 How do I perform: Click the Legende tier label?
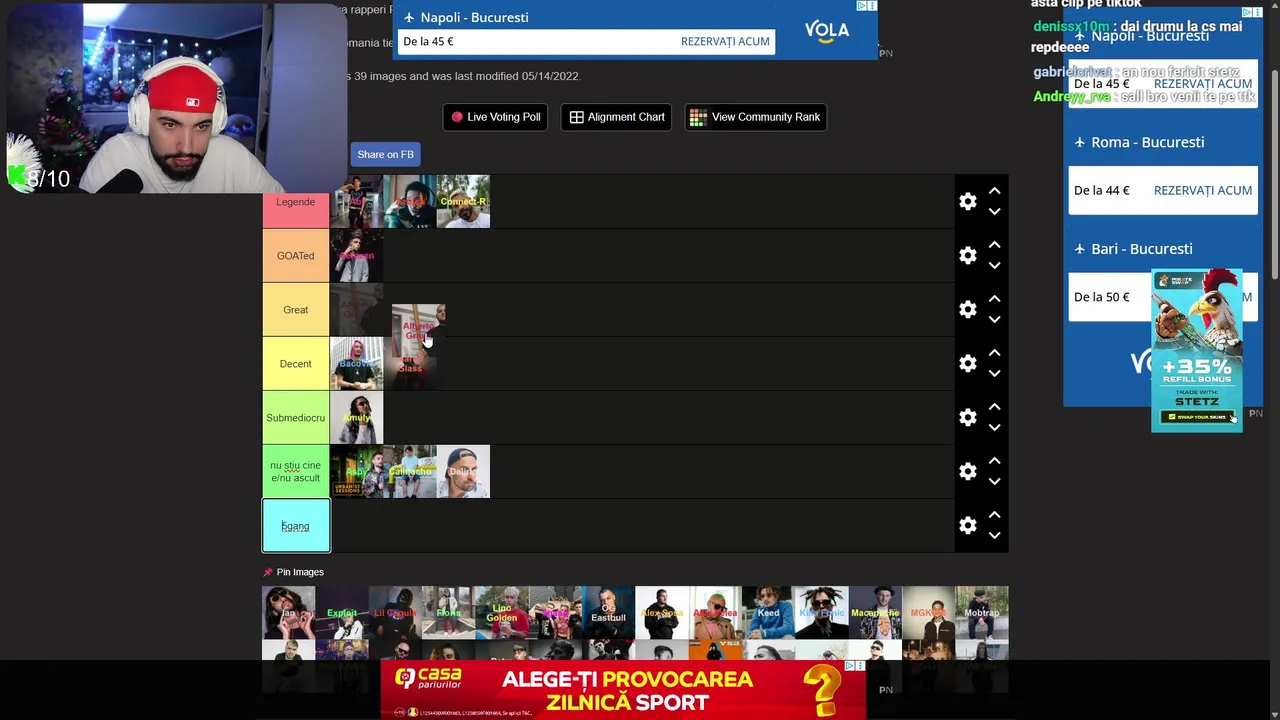click(295, 202)
